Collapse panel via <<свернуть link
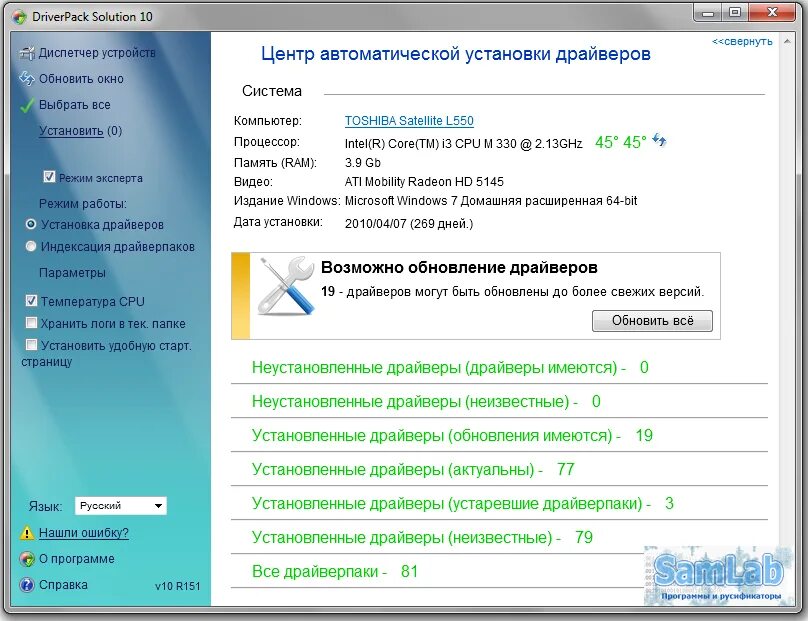 (x=742, y=42)
